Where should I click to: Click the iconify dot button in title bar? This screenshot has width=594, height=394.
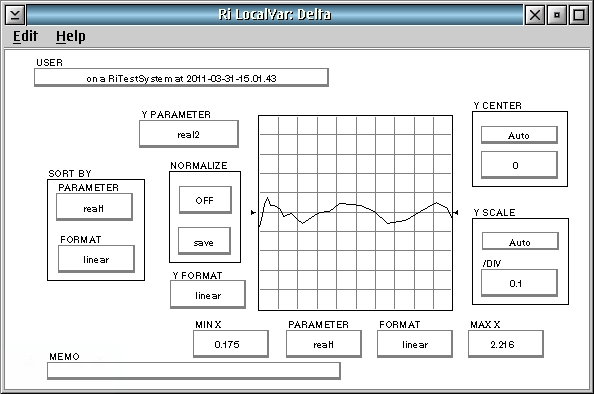(557, 15)
